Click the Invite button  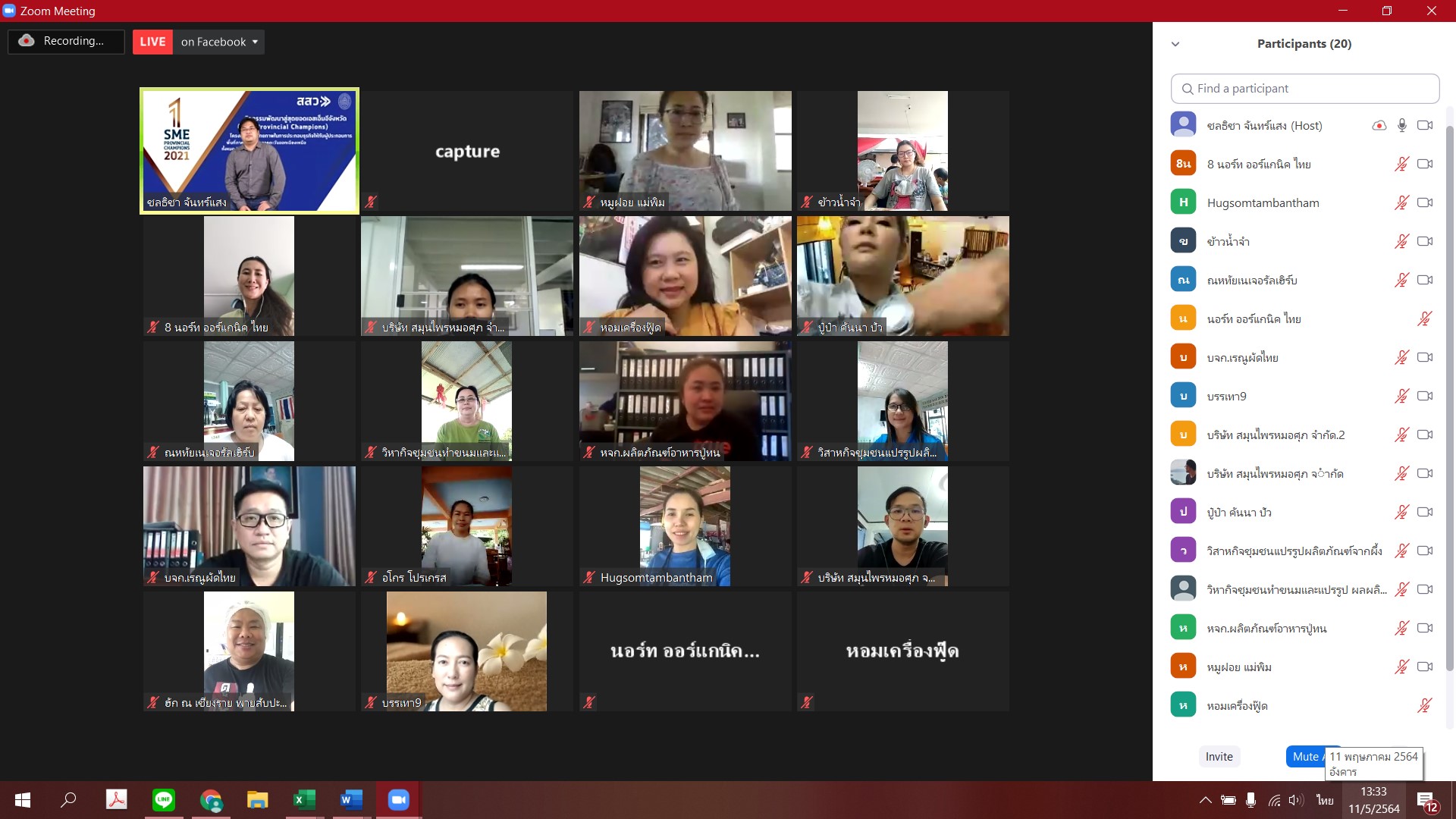point(1219,756)
